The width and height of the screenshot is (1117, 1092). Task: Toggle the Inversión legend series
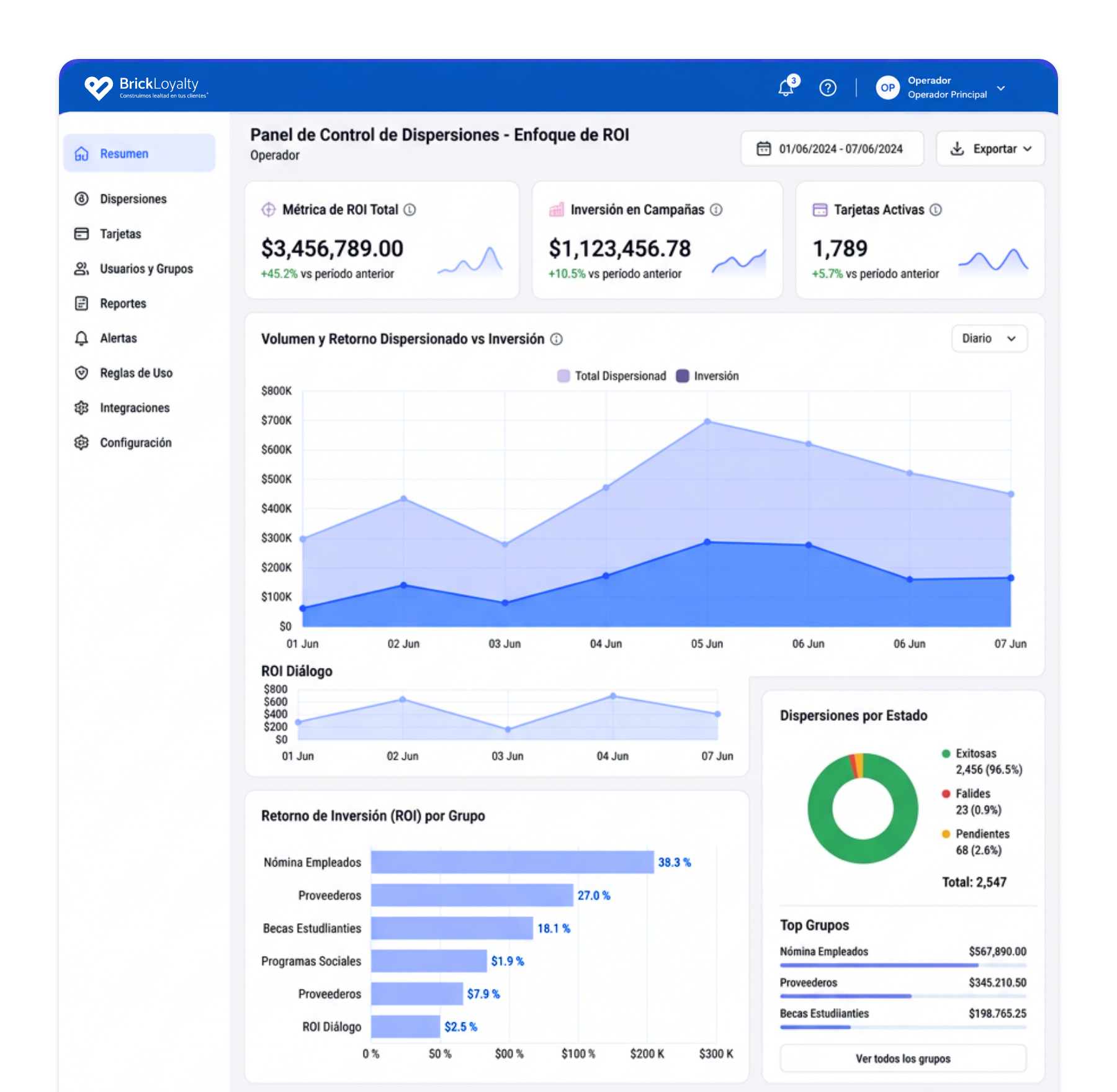tap(707, 376)
